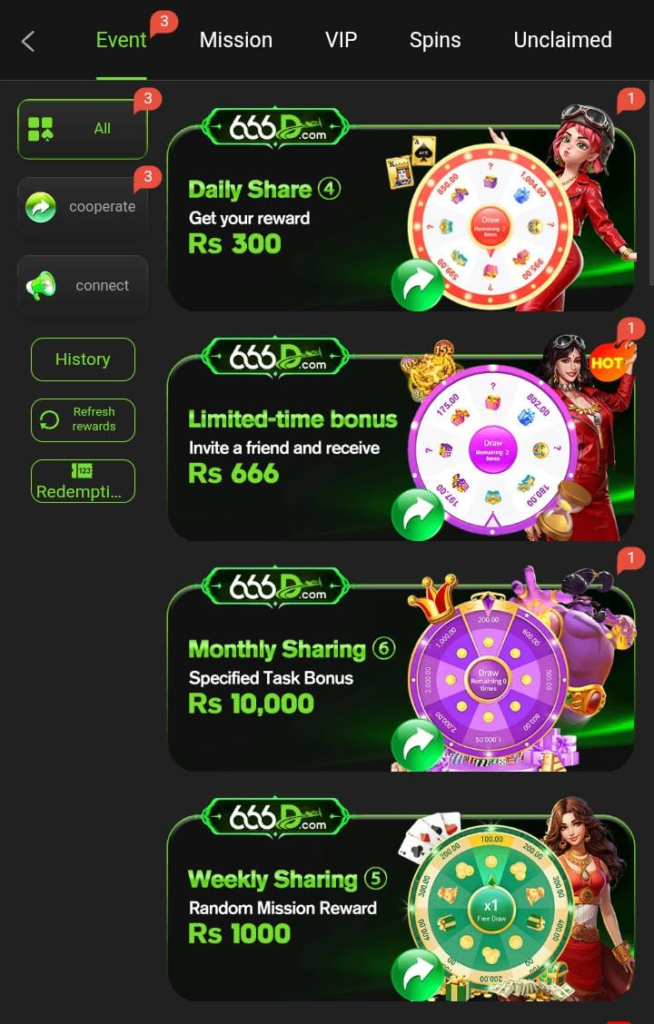Click the cooperate share icon in sidebar

point(41,207)
